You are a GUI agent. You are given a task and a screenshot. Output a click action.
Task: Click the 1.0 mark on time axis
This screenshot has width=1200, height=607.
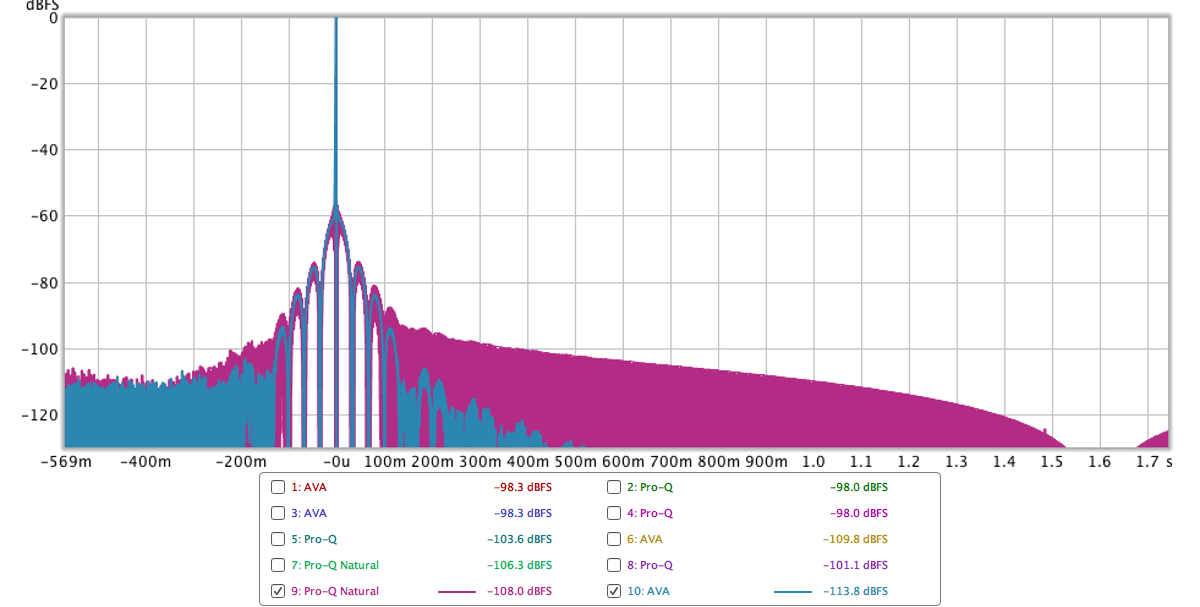click(x=813, y=462)
